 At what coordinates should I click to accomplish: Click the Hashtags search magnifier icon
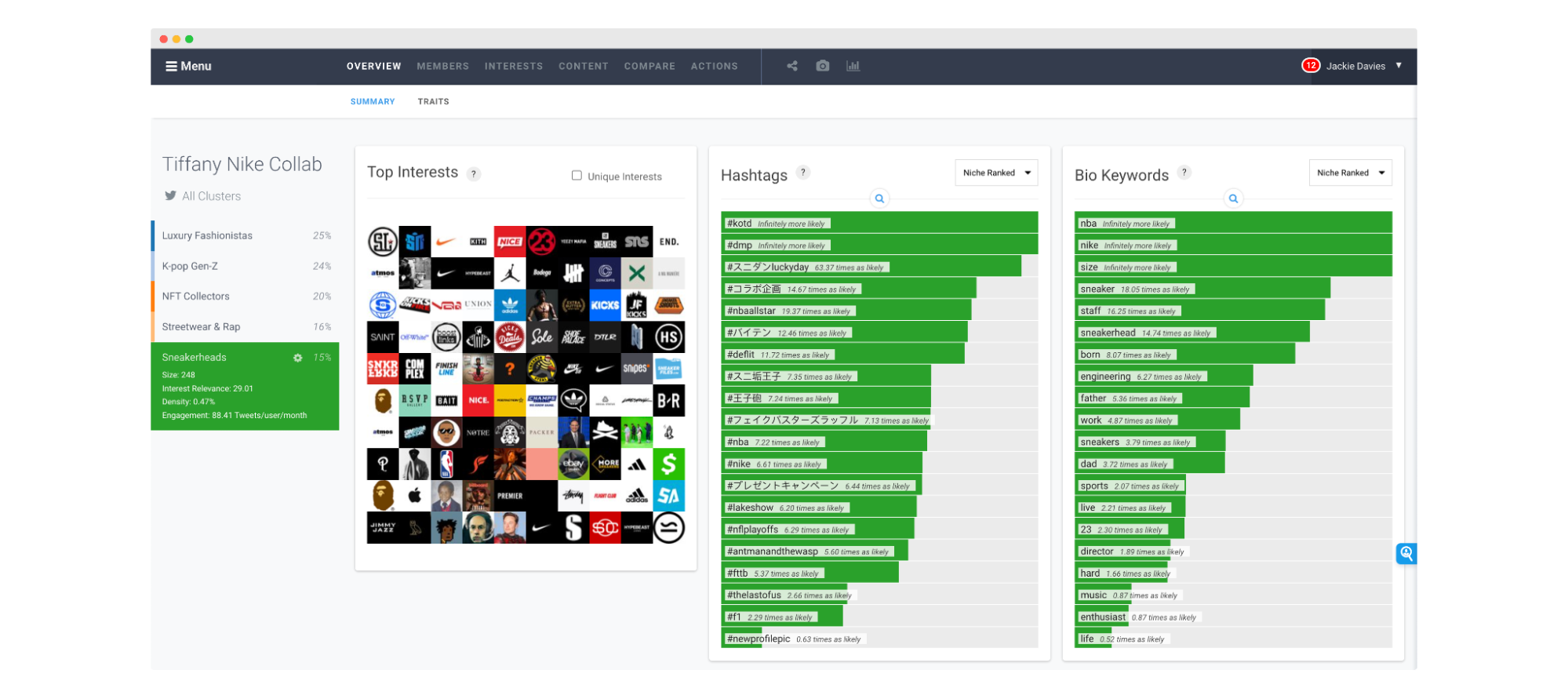pos(879,198)
